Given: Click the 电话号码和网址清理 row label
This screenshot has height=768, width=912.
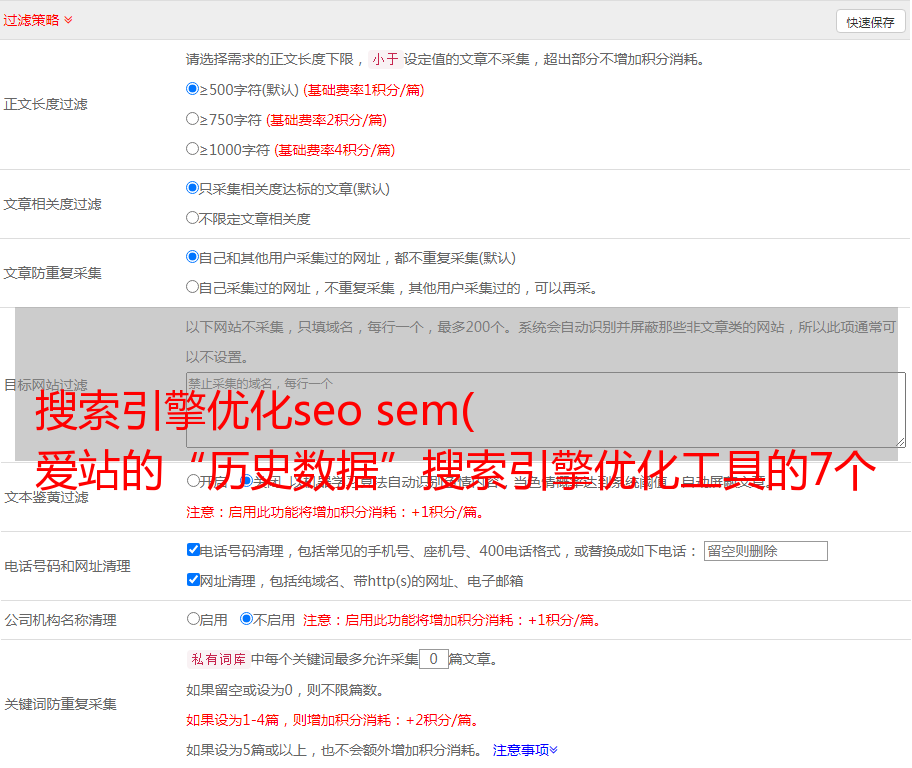Looking at the screenshot, I should pos(67,566).
